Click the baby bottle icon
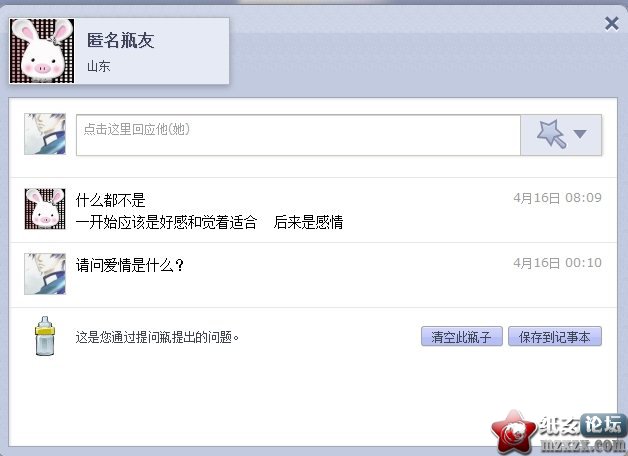628x456 pixels. click(45, 336)
